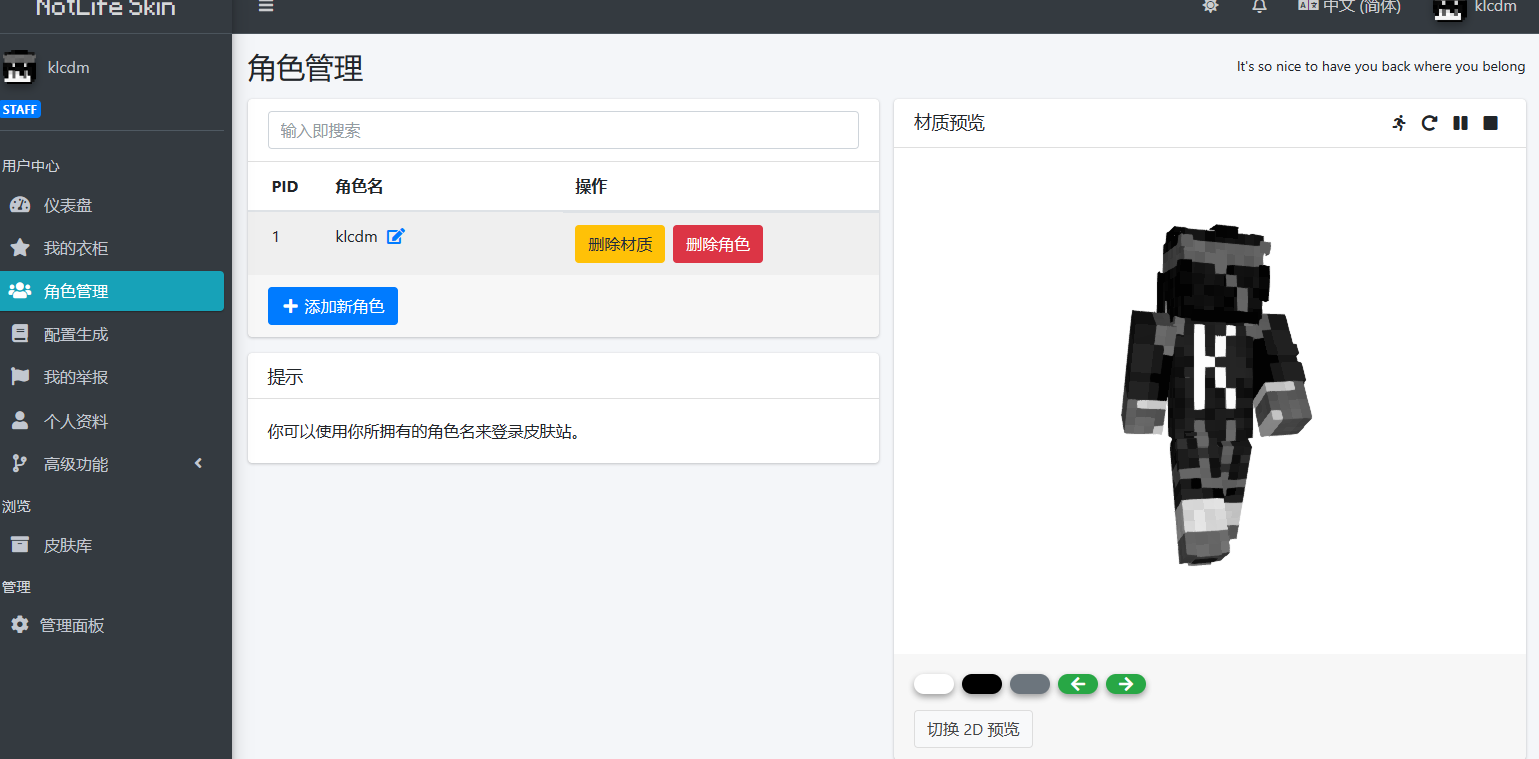Viewport: 1539px width, 759px height.
Task: Toggle dark mode theme icon
Action: 1211,6
